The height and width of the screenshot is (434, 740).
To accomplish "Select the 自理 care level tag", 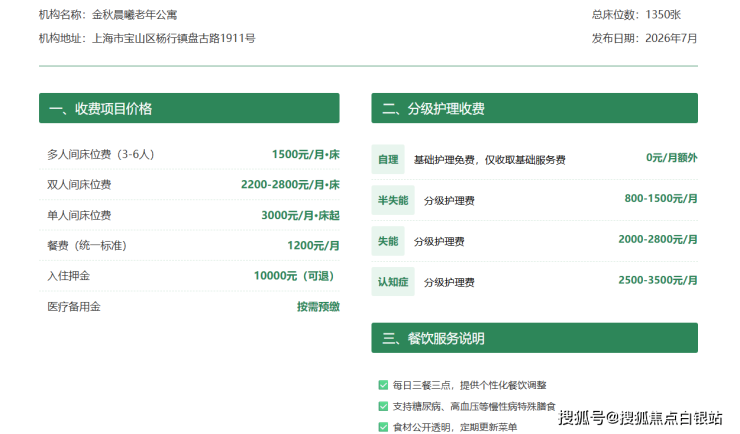I will point(388,159).
